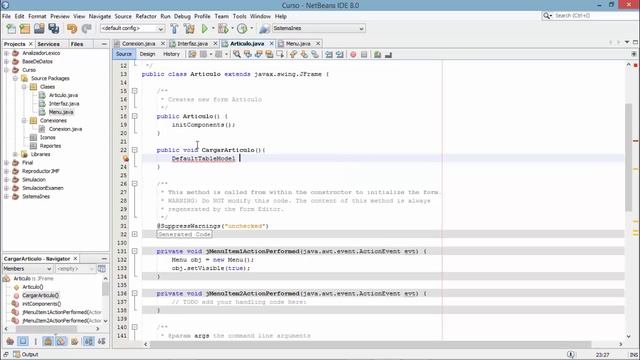This screenshot has height=360, width=640.
Task: Open the Members dropdown in Navigator
Action: click(27, 269)
